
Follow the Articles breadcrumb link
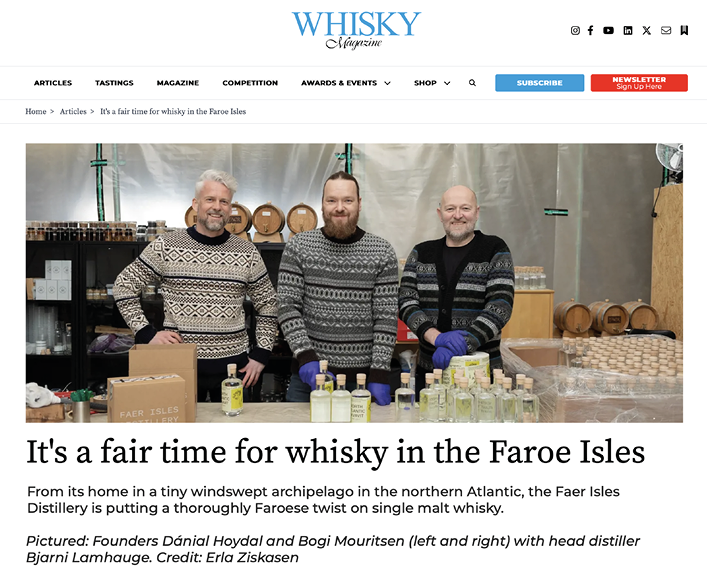(73, 111)
